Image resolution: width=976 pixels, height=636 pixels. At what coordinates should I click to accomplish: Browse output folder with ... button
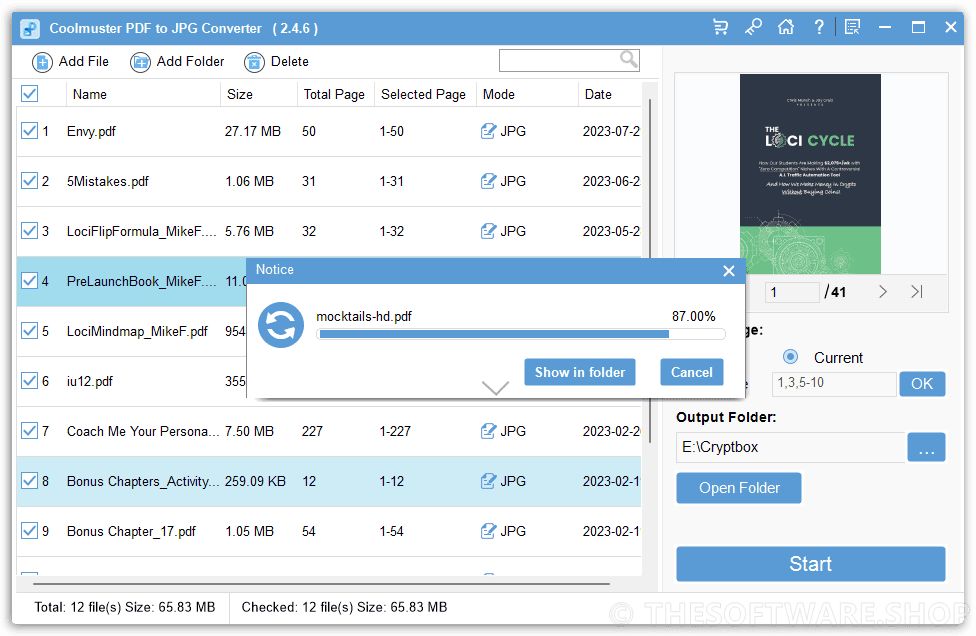click(x=926, y=447)
